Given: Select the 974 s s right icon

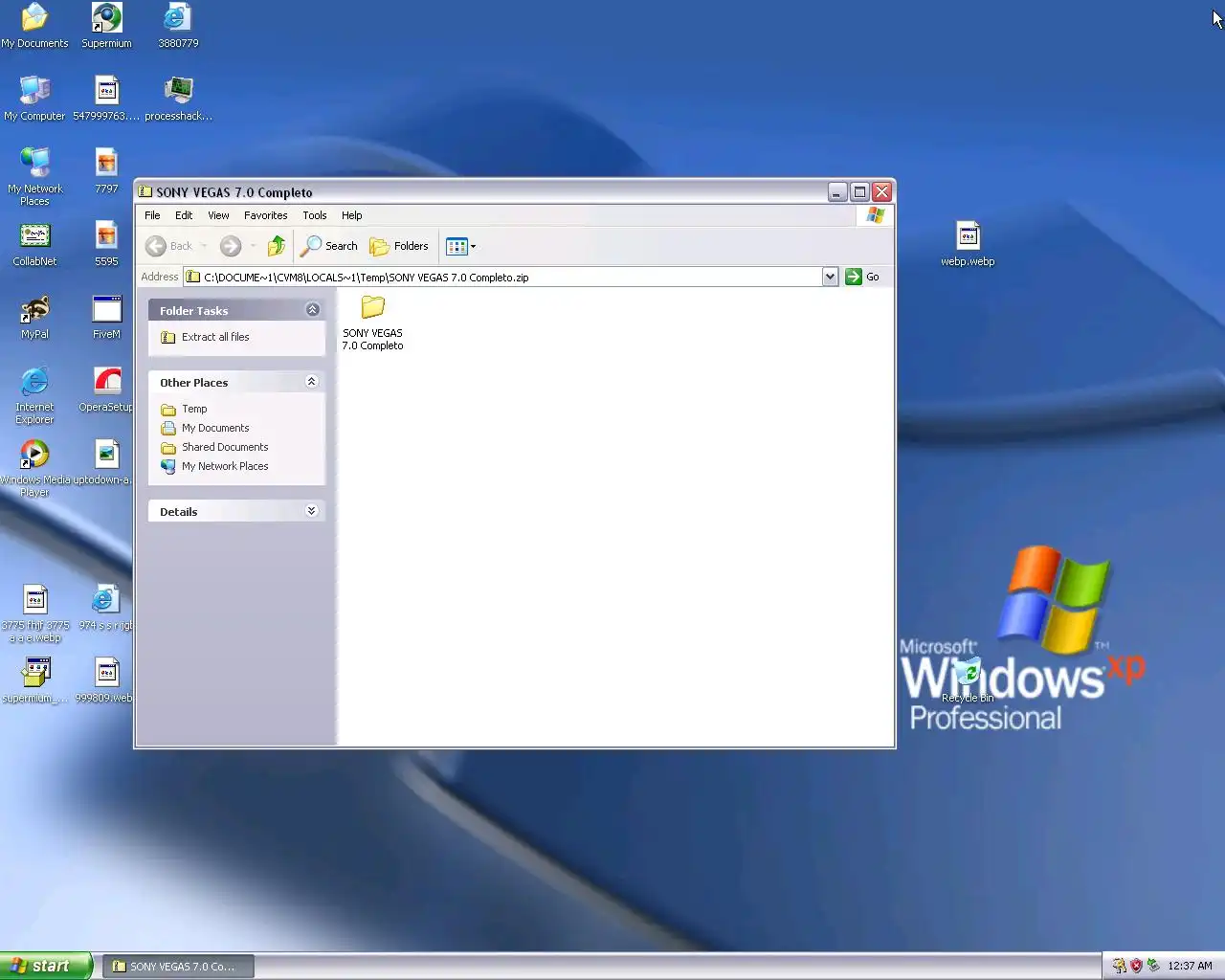Looking at the screenshot, I should click(106, 608).
